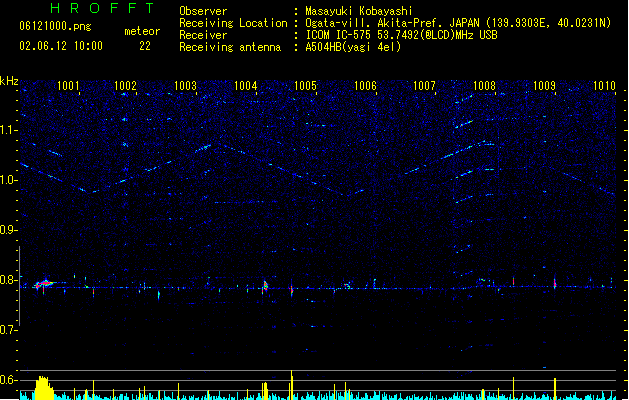Click the 1010 time marker
Viewport: 629px width, 400px height.
click(604, 86)
